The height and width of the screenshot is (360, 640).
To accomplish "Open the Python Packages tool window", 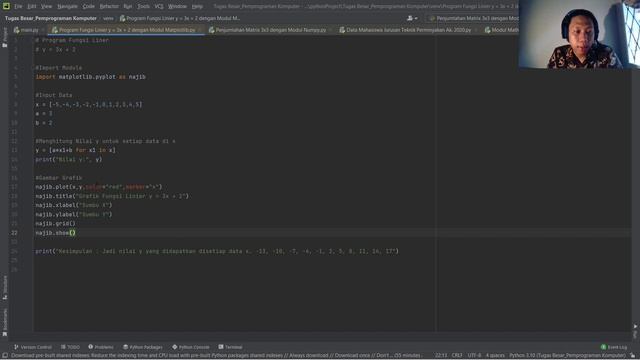I will coord(143,347).
